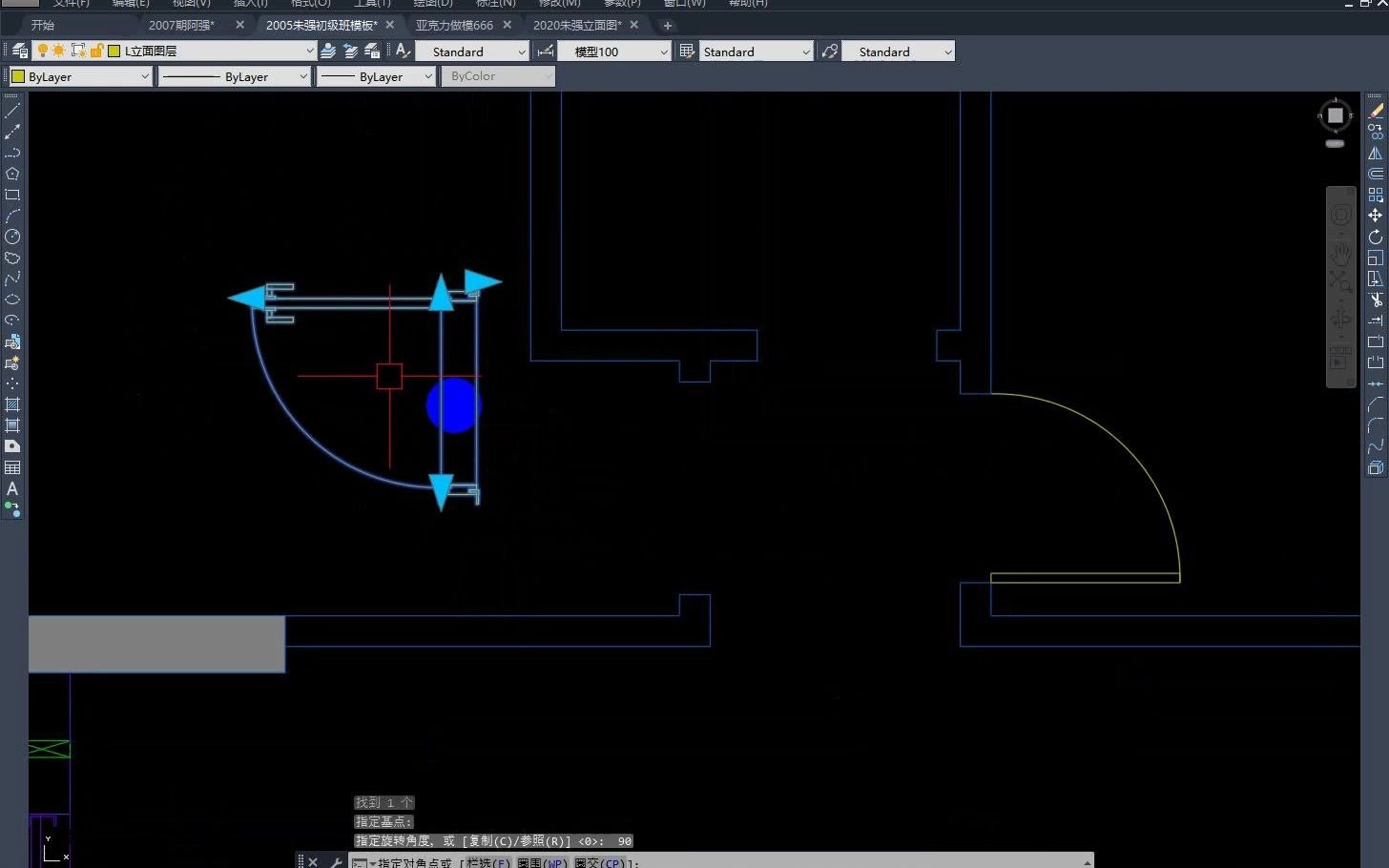Viewport: 1389px width, 868px height.
Task: Select the Explode tool
Action: click(1376, 467)
